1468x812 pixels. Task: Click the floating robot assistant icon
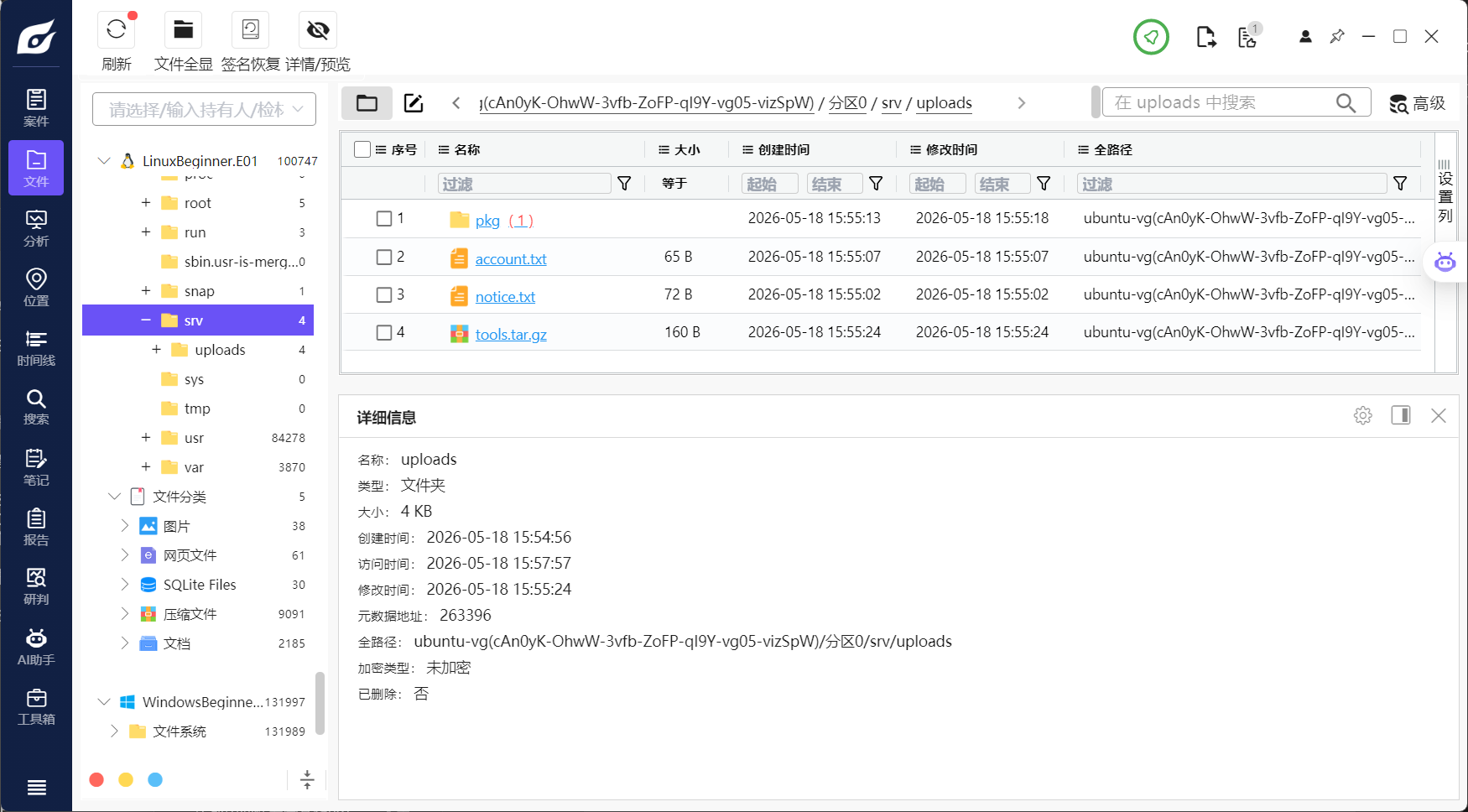pyautogui.click(x=1445, y=262)
